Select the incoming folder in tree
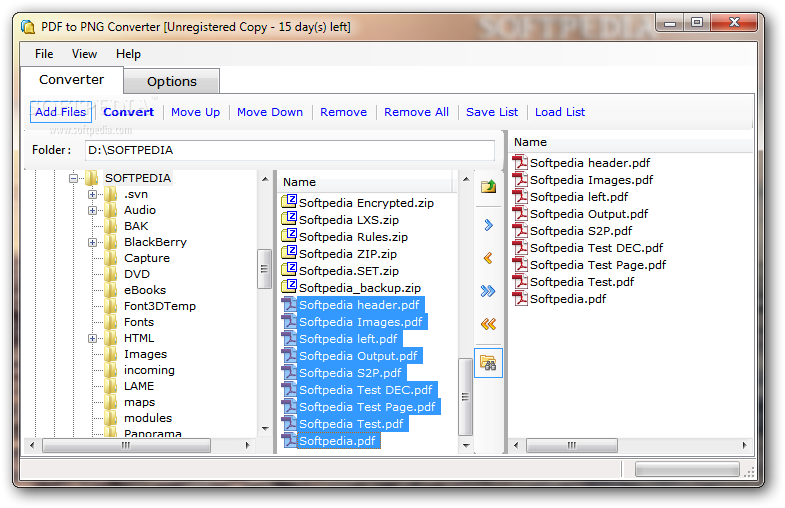This screenshot has height=508, width=785. point(149,370)
